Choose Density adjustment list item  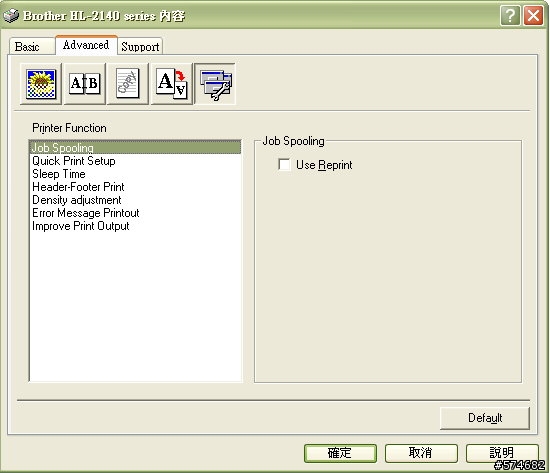135,200
